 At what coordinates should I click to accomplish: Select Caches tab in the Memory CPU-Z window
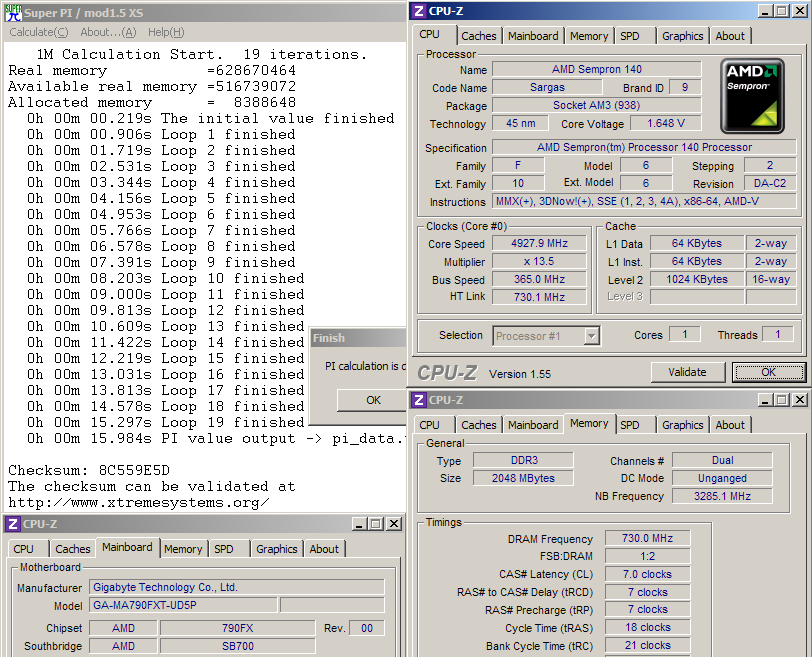pyautogui.click(x=478, y=425)
